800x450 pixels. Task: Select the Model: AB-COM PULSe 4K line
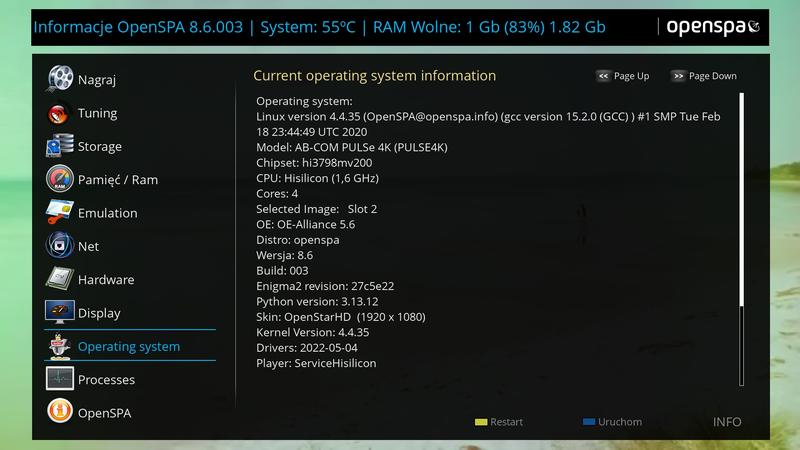click(352, 147)
